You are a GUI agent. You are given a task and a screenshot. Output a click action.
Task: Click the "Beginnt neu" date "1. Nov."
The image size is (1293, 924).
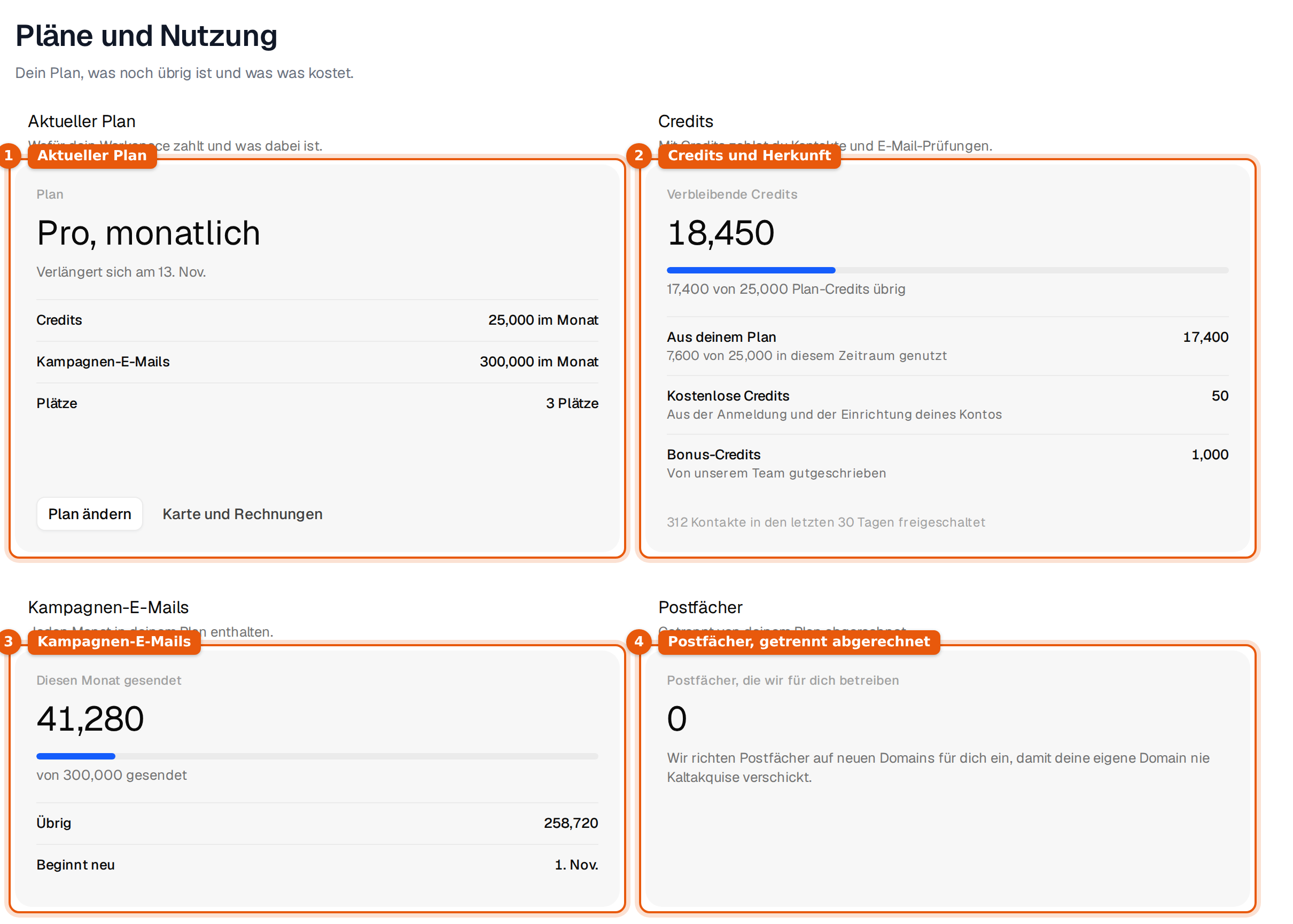(x=576, y=864)
